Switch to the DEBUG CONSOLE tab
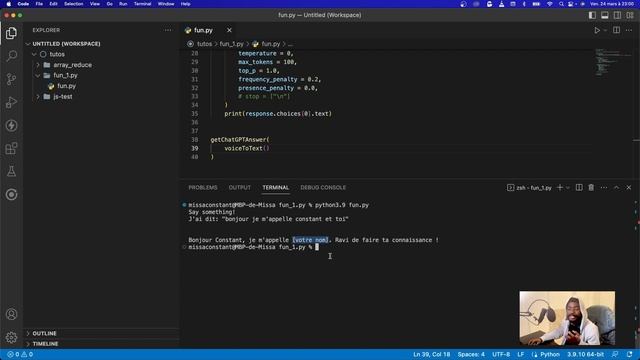Screen dimensions: 640x360 [323, 187]
